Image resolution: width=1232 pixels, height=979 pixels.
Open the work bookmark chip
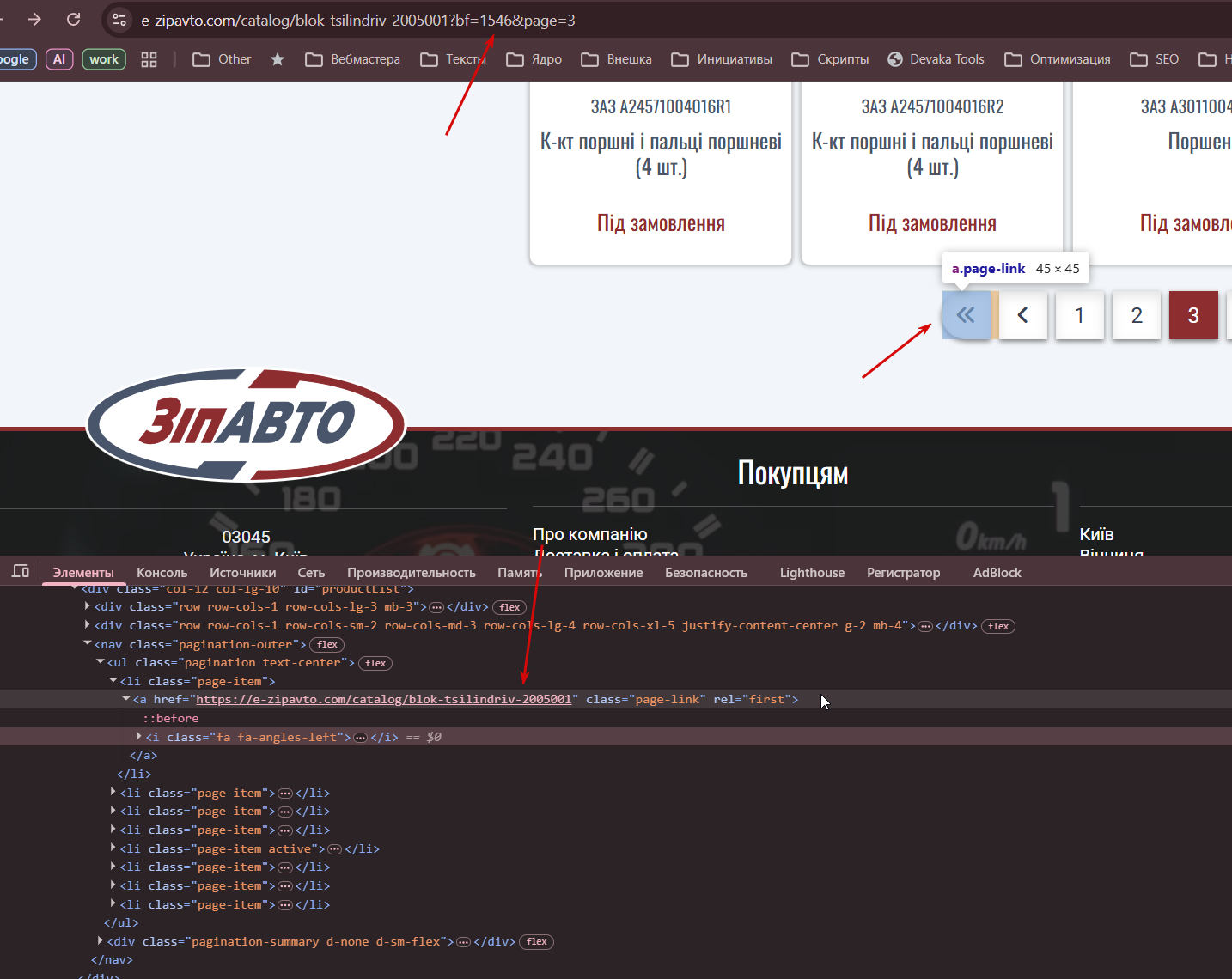[x=104, y=59]
